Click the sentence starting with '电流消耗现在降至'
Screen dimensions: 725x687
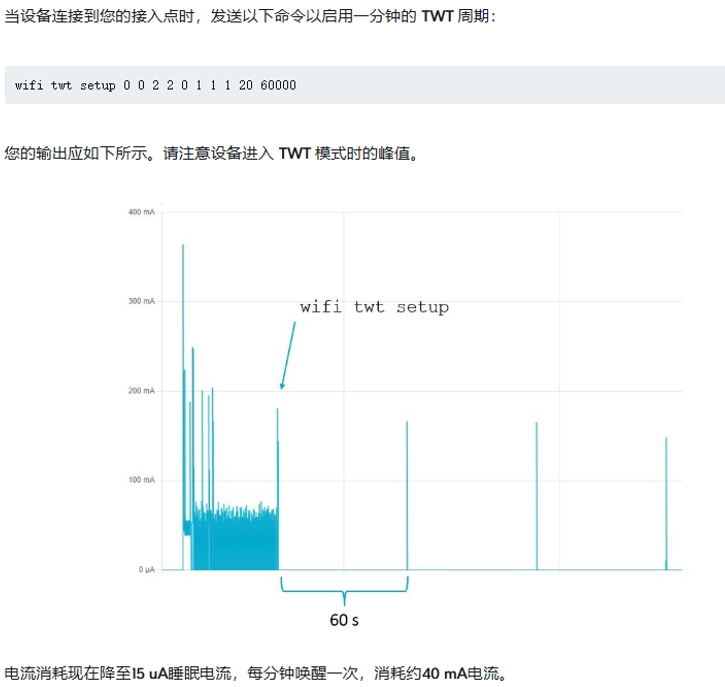(x=256, y=673)
